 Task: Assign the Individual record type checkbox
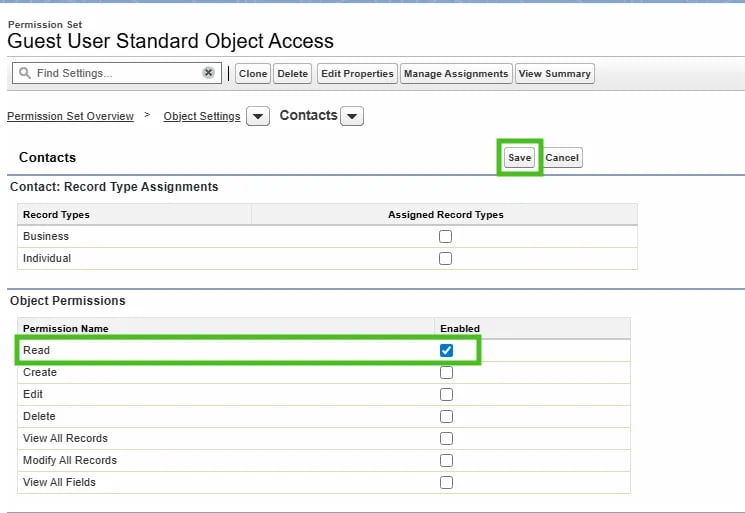445,258
